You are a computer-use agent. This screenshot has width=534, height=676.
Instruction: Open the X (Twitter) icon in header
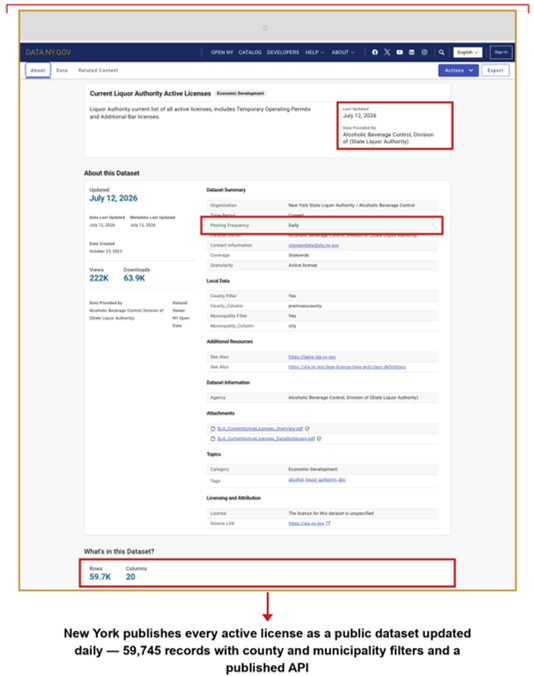pyautogui.click(x=387, y=52)
